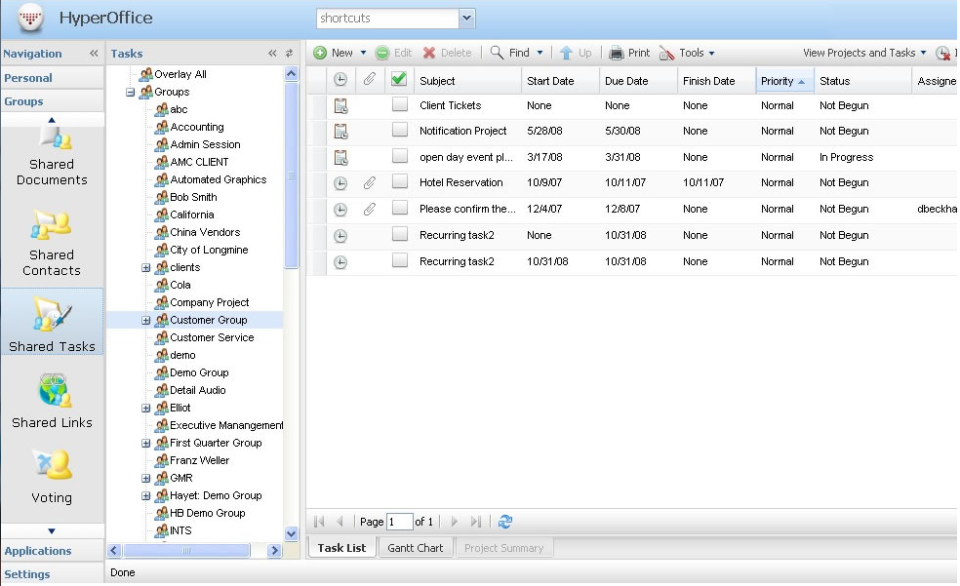Screen dimensions: 960x586
Task: Check the Recurring task2 checkbox with no start date
Action: 400,234
